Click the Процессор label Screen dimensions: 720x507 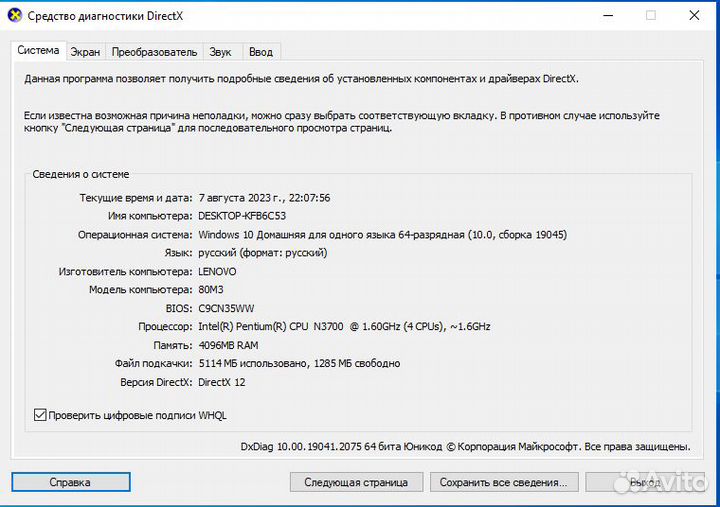(166, 327)
